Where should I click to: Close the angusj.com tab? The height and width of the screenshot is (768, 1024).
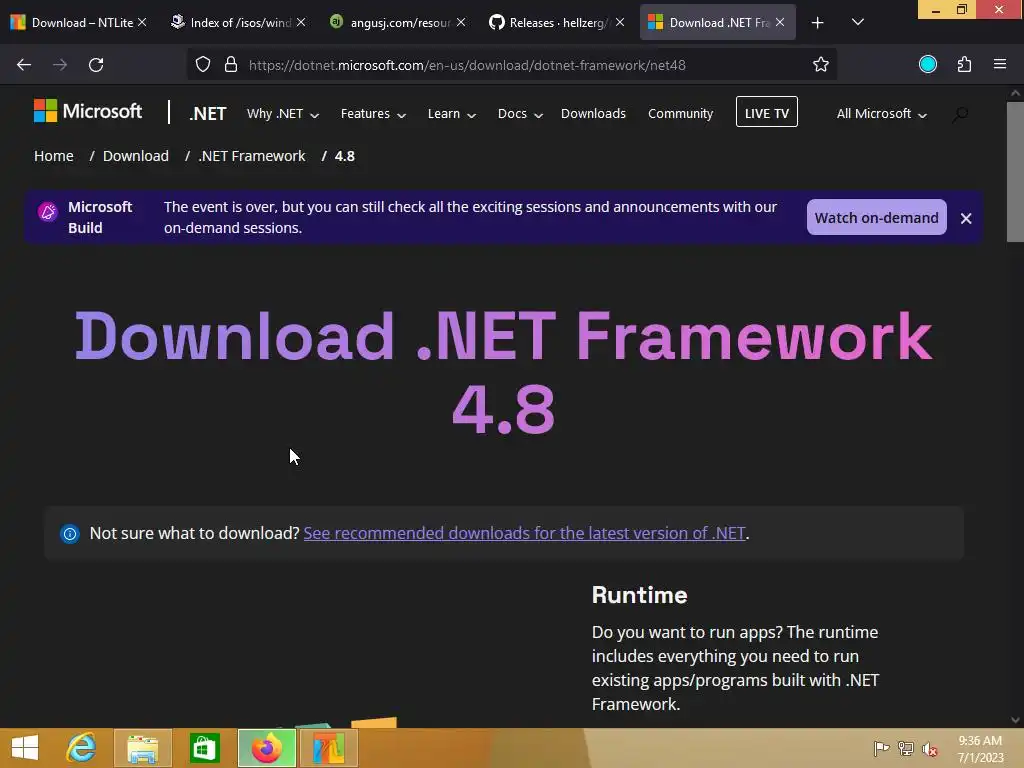(460, 22)
